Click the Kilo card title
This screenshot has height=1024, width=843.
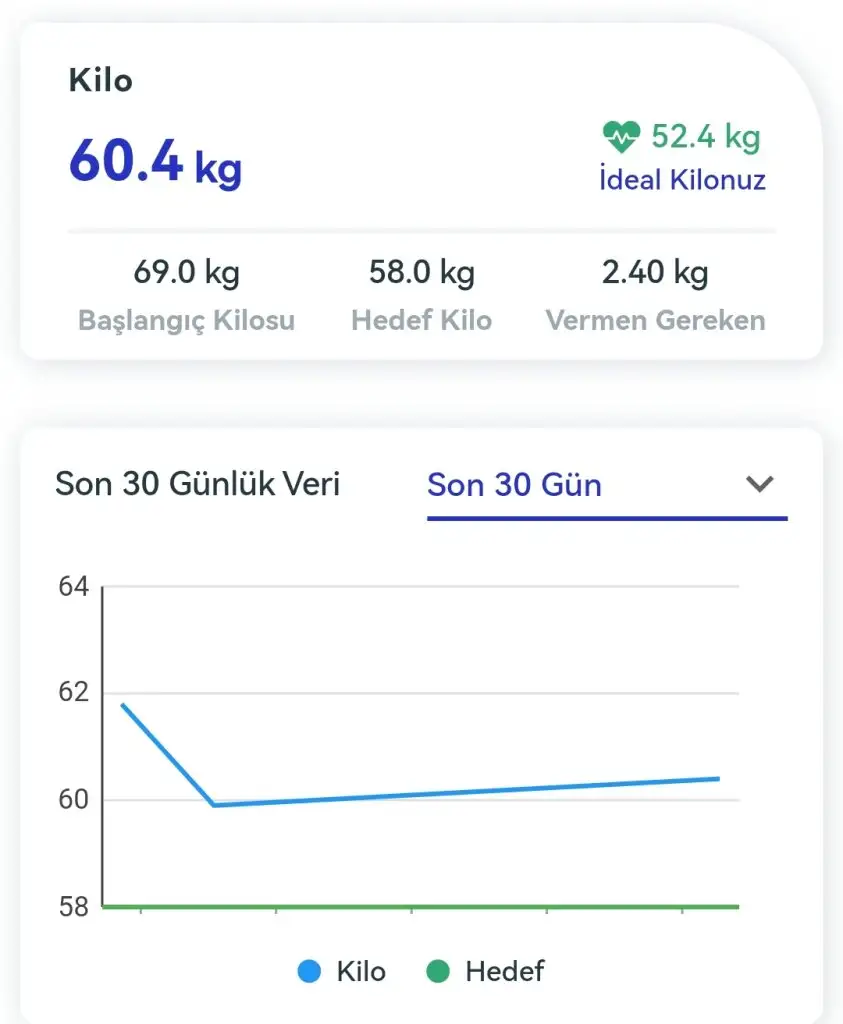point(100,80)
